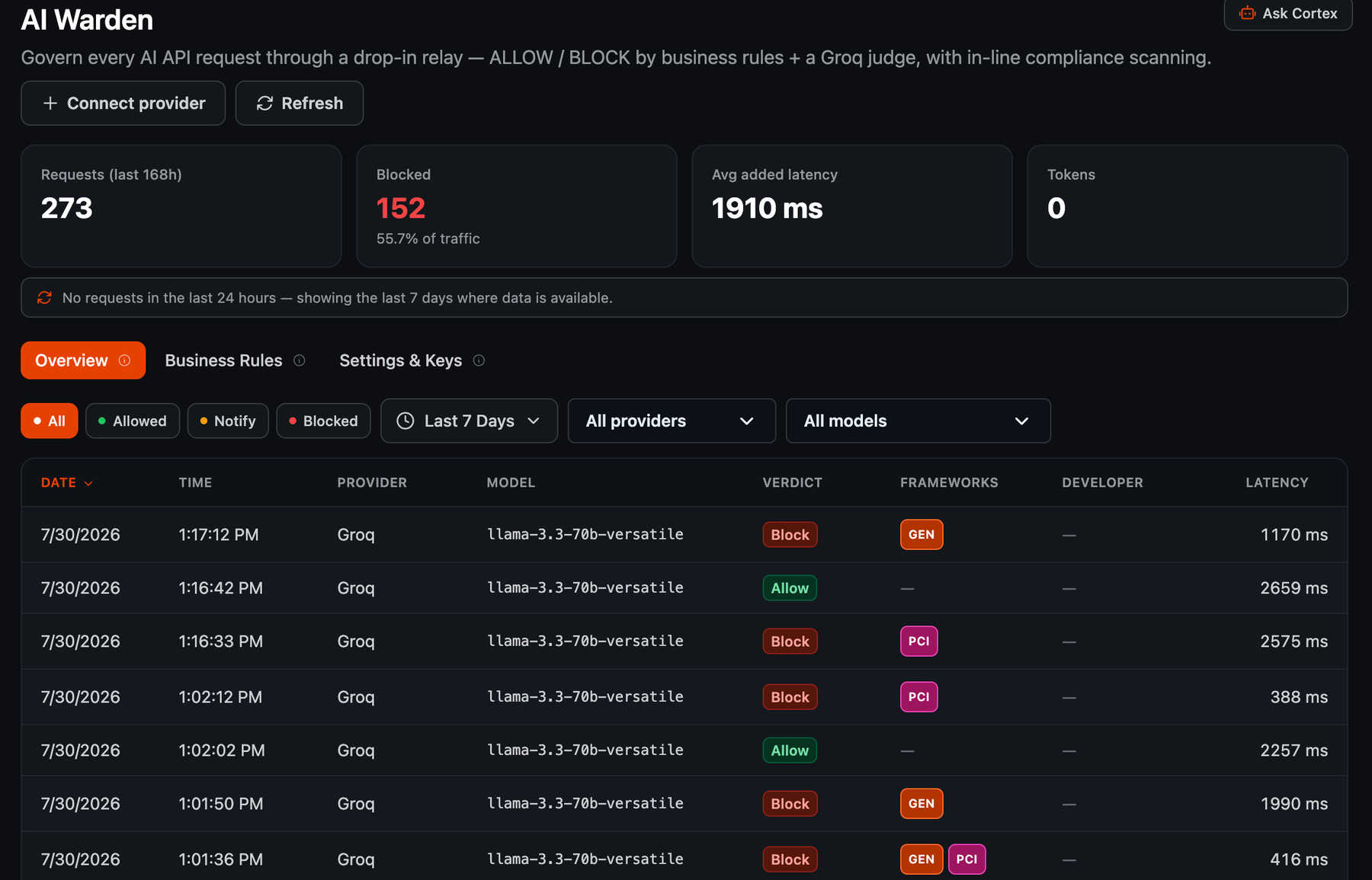Click the PCI badge in the 1:02:12 PM row
The image size is (1372, 880).
[x=918, y=696]
